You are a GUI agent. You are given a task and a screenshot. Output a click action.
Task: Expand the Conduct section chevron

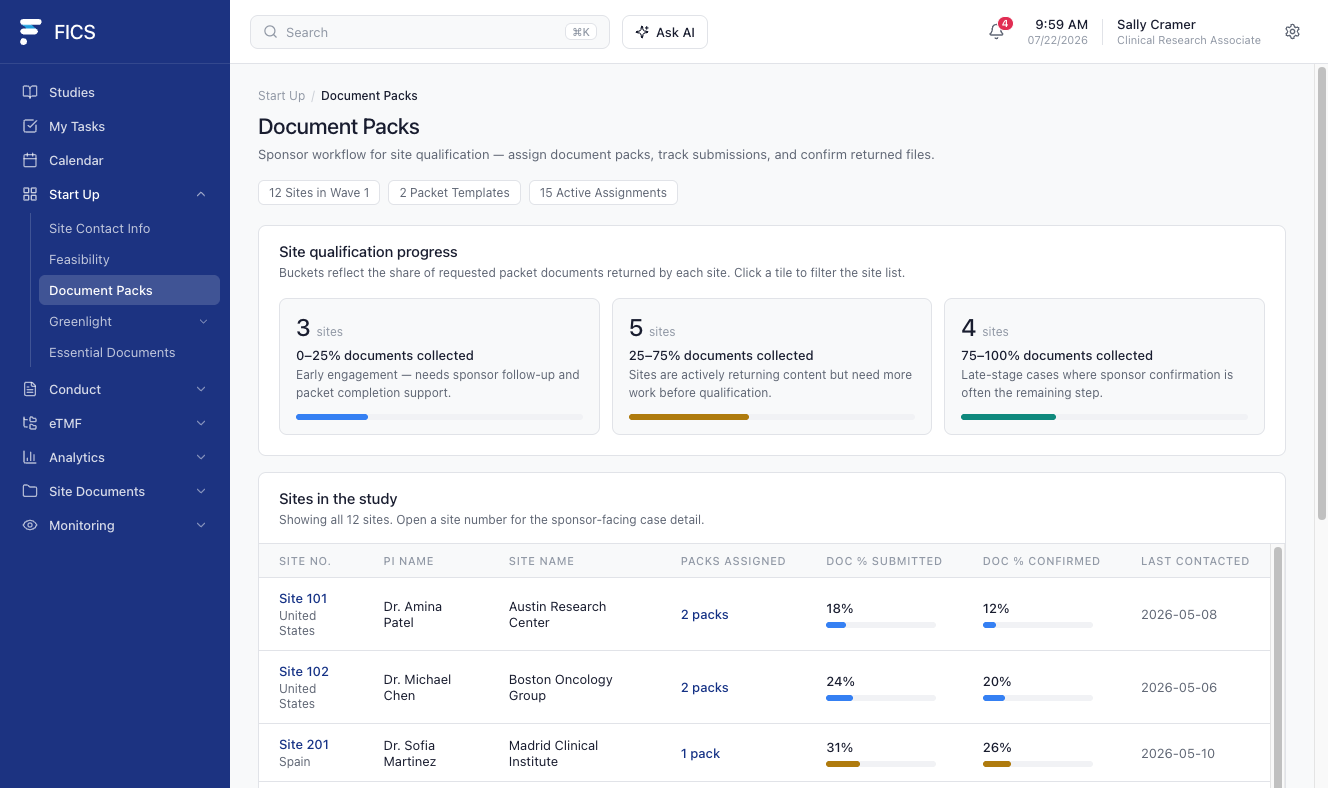201,389
